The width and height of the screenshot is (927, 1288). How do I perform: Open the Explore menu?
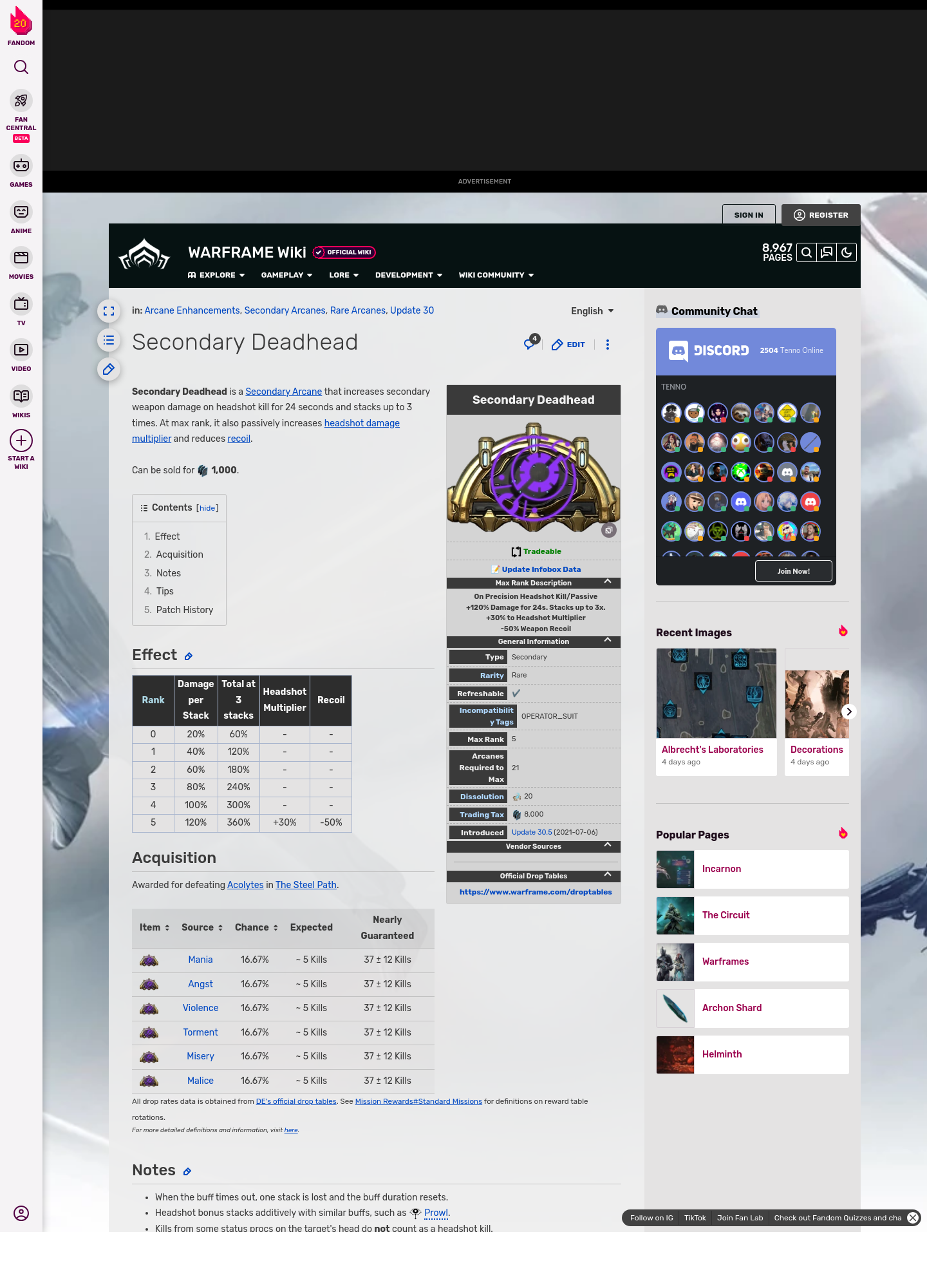click(x=216, y=275)
